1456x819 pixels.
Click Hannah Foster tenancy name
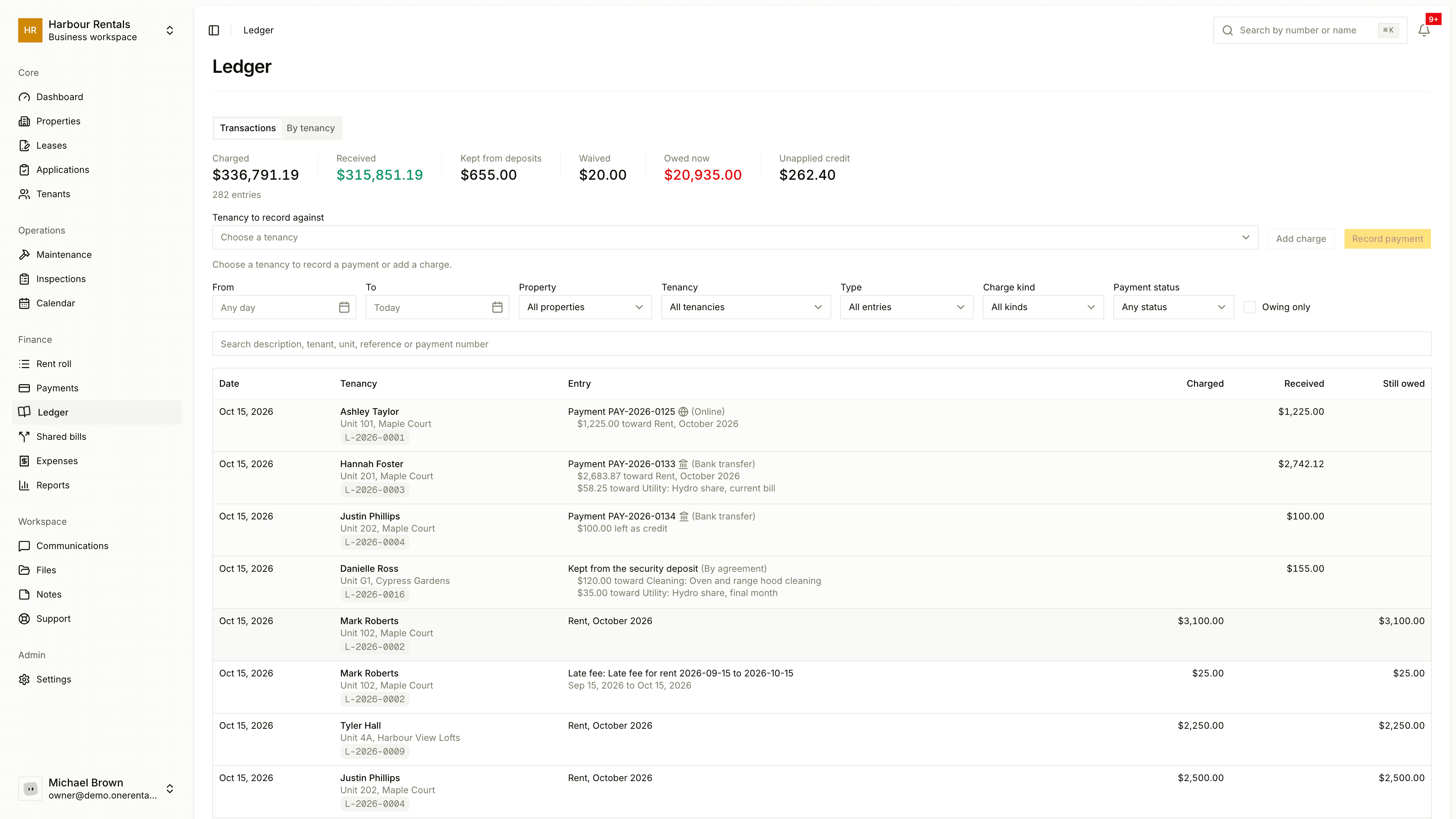pyautogui.click(x=371, y=464)
